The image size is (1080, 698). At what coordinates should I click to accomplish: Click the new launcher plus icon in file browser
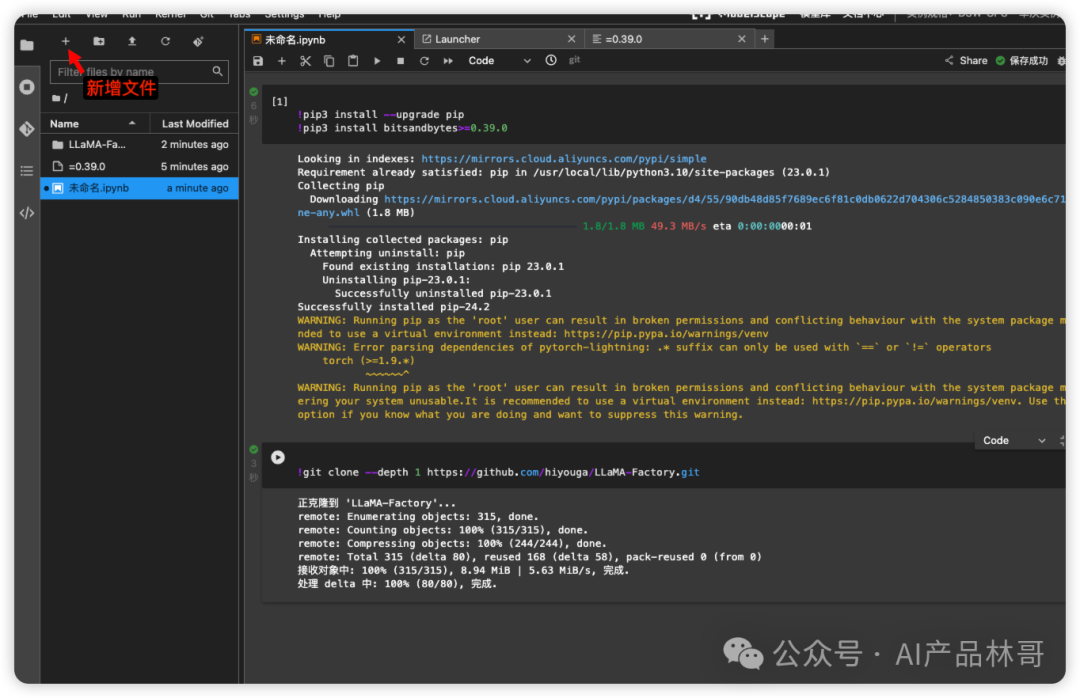point(65,41)
